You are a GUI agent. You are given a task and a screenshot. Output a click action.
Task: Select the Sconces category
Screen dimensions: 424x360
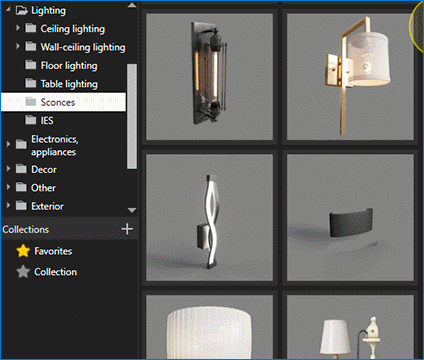[63, 102]
